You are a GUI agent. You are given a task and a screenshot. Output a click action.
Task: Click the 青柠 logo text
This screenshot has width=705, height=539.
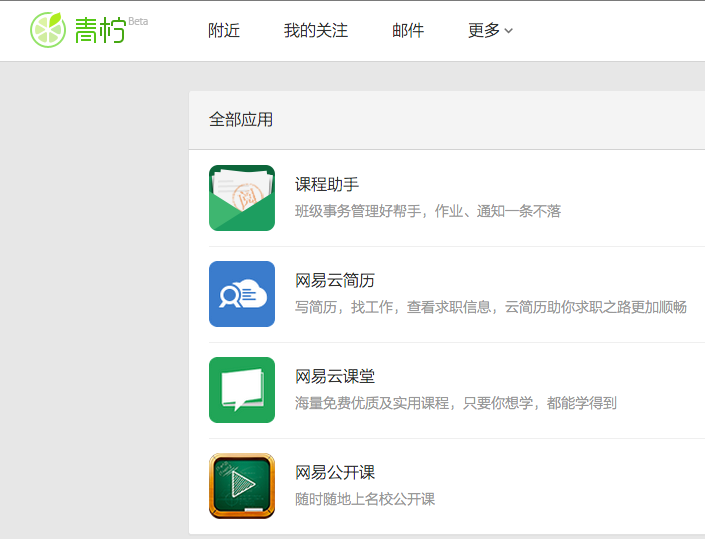click(100, 32)
